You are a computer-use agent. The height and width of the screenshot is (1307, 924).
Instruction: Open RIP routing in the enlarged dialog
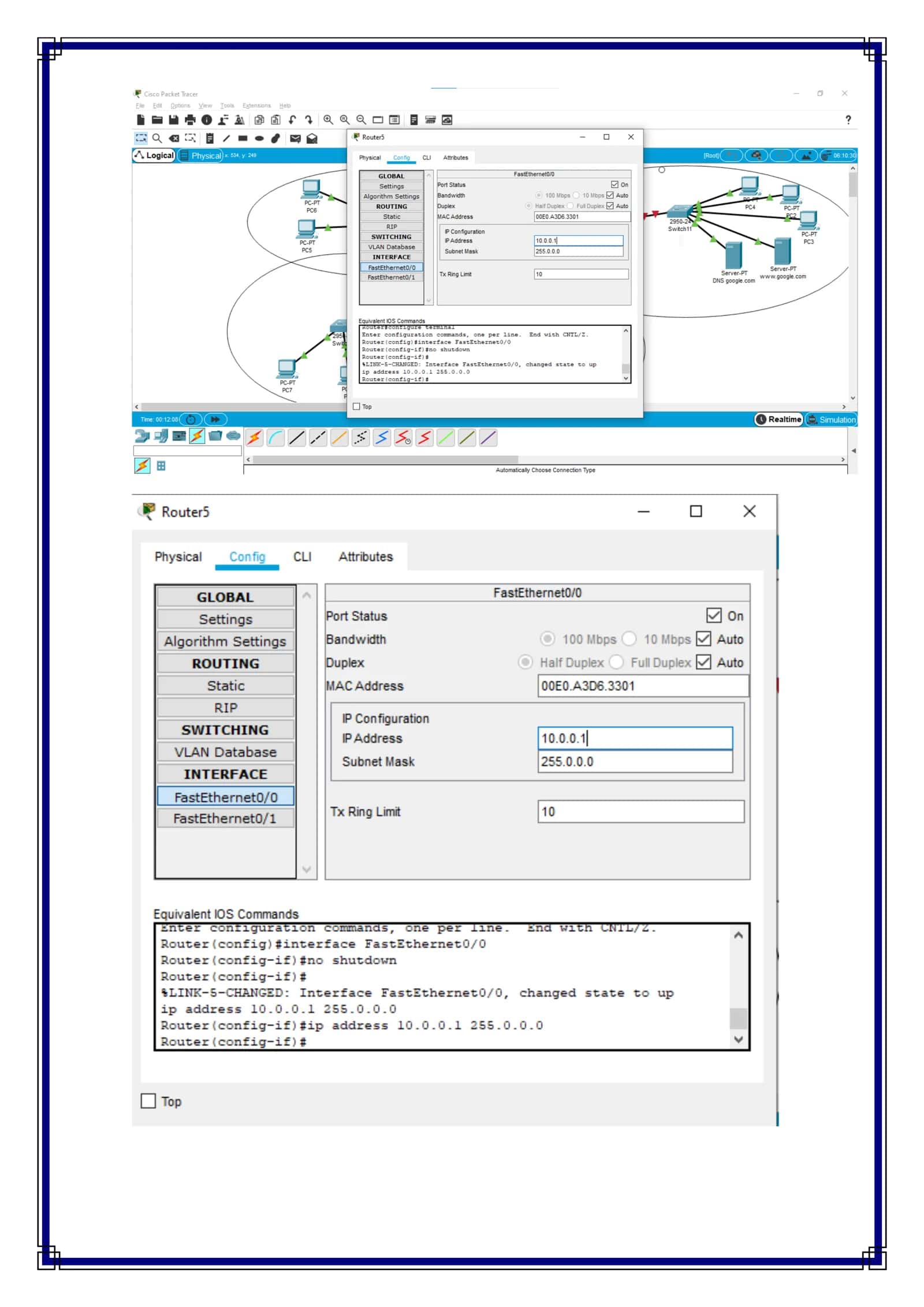225,708
